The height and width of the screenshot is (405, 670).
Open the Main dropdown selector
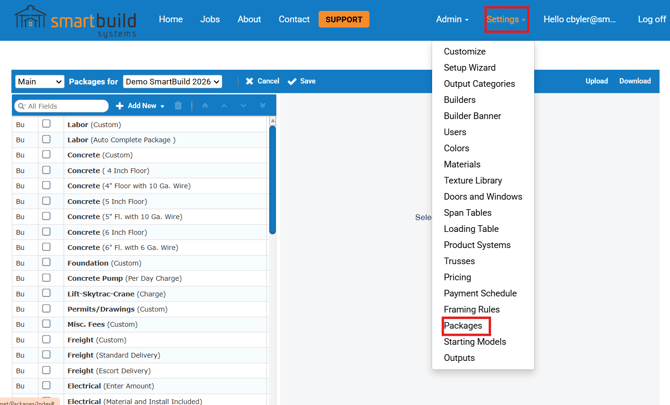point(39,82)
